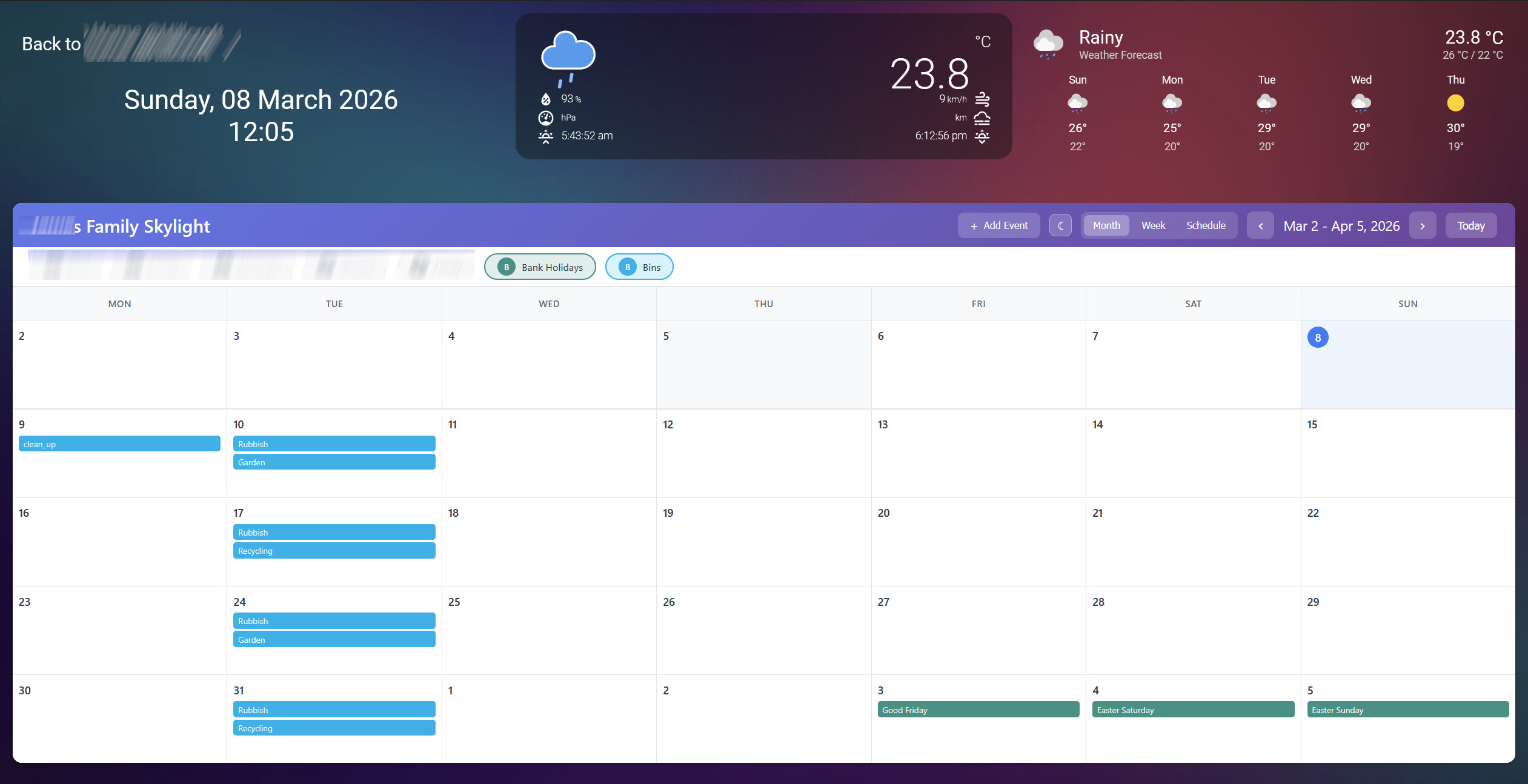
Task: Click the sunny icon for Thursday forecast
Action: [x=1455, y=103]
